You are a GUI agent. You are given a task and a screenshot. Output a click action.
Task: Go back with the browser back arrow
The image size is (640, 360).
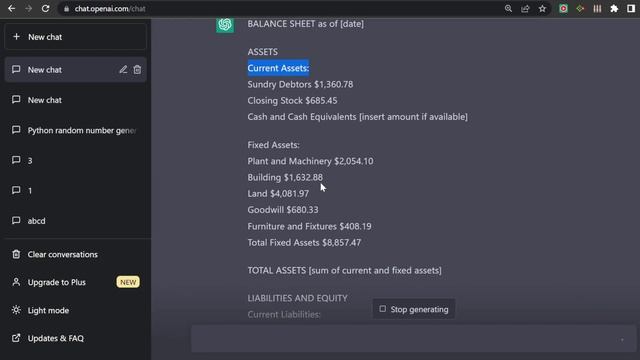(x=11, y=9)
